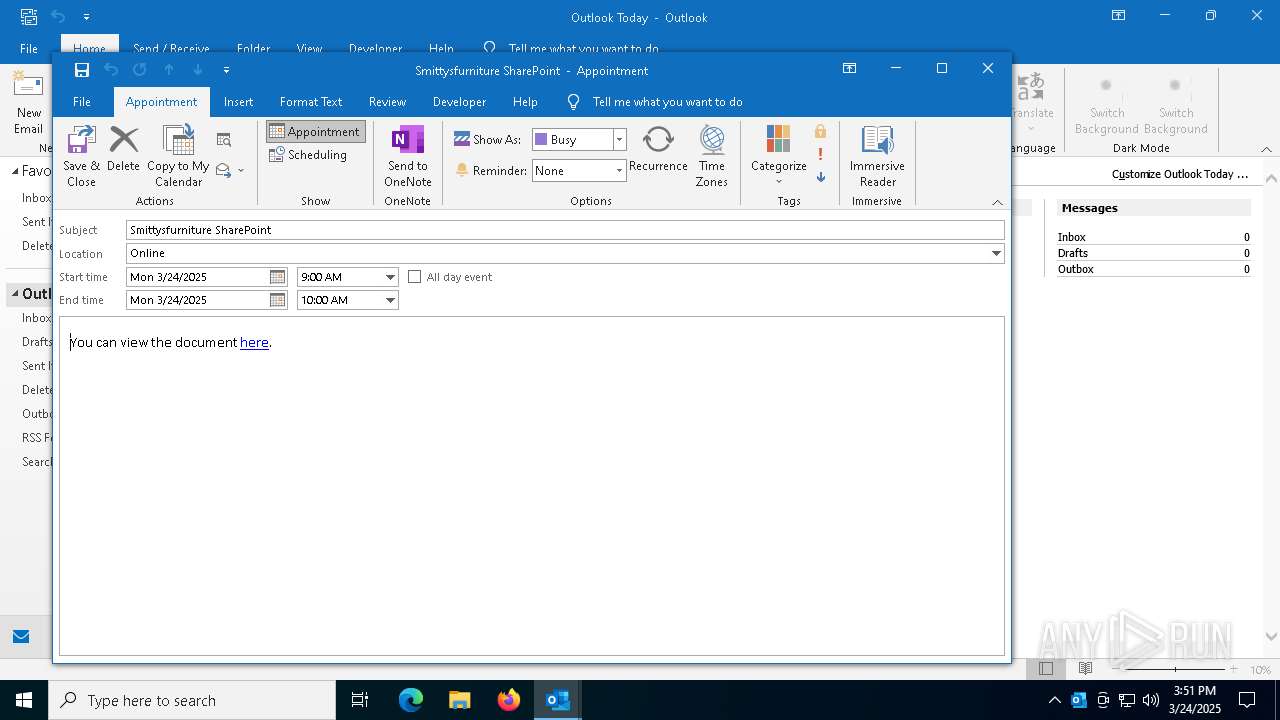Viewport: 1280px width, 720px height.
Task: Open the 9:00 AM start time dropdown
Action: (390, 277)
